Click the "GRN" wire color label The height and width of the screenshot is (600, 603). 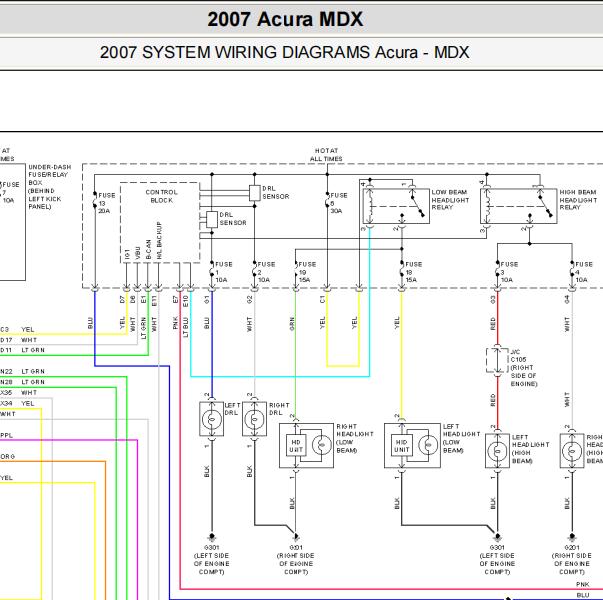[292, 324]
